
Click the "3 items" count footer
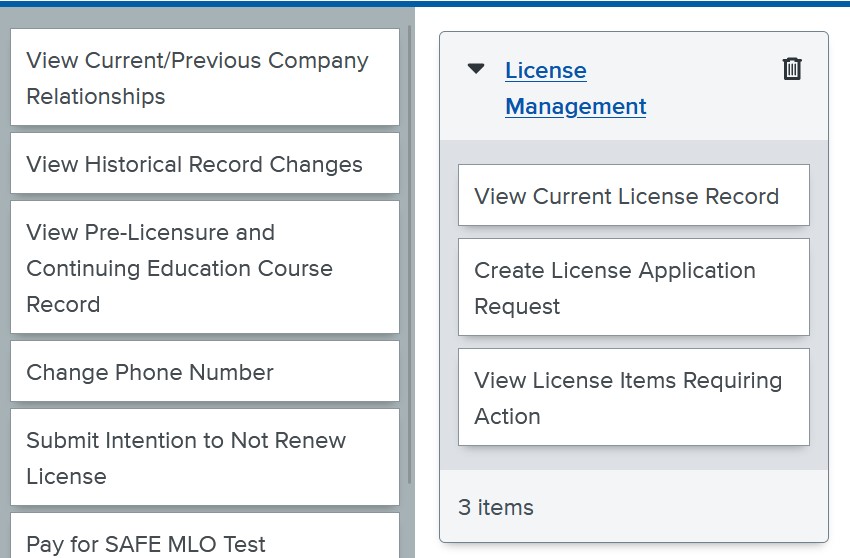(495, 507)
